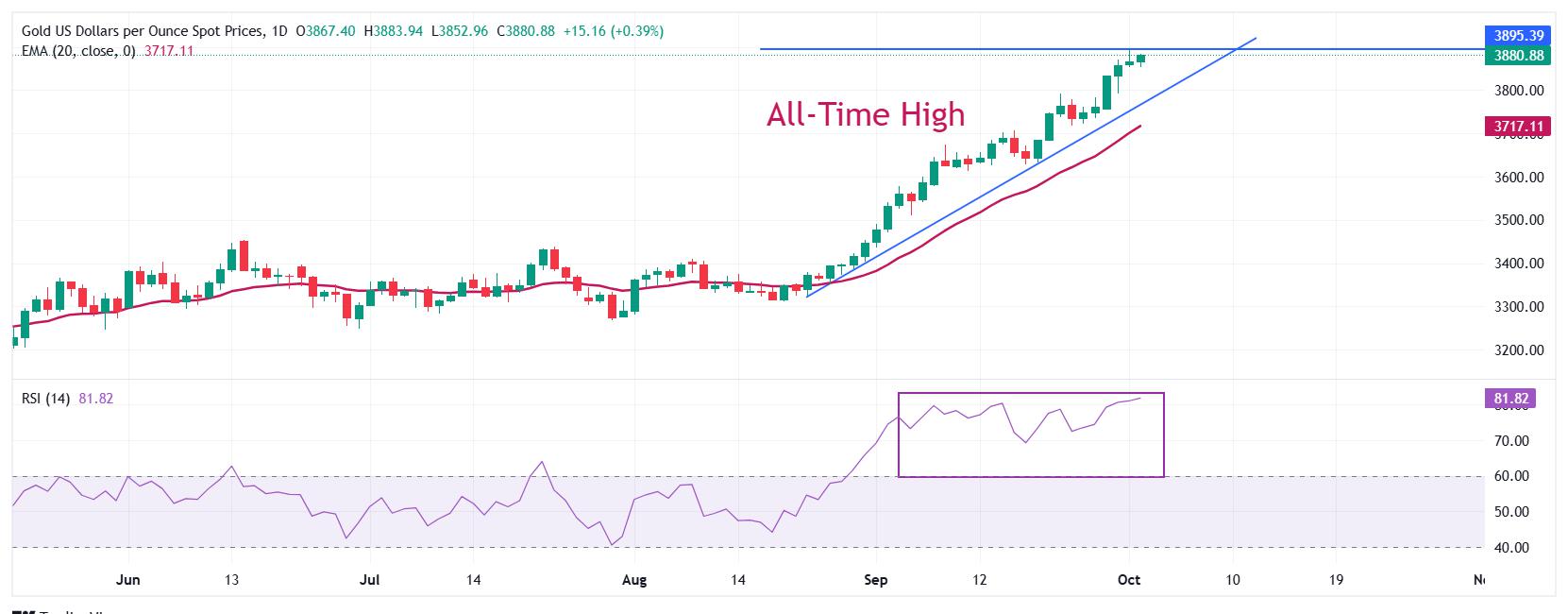Click the RSI (14) indicator legend
The width and height of the screenshot is (1568, 614).
click(x=45, y=399)
